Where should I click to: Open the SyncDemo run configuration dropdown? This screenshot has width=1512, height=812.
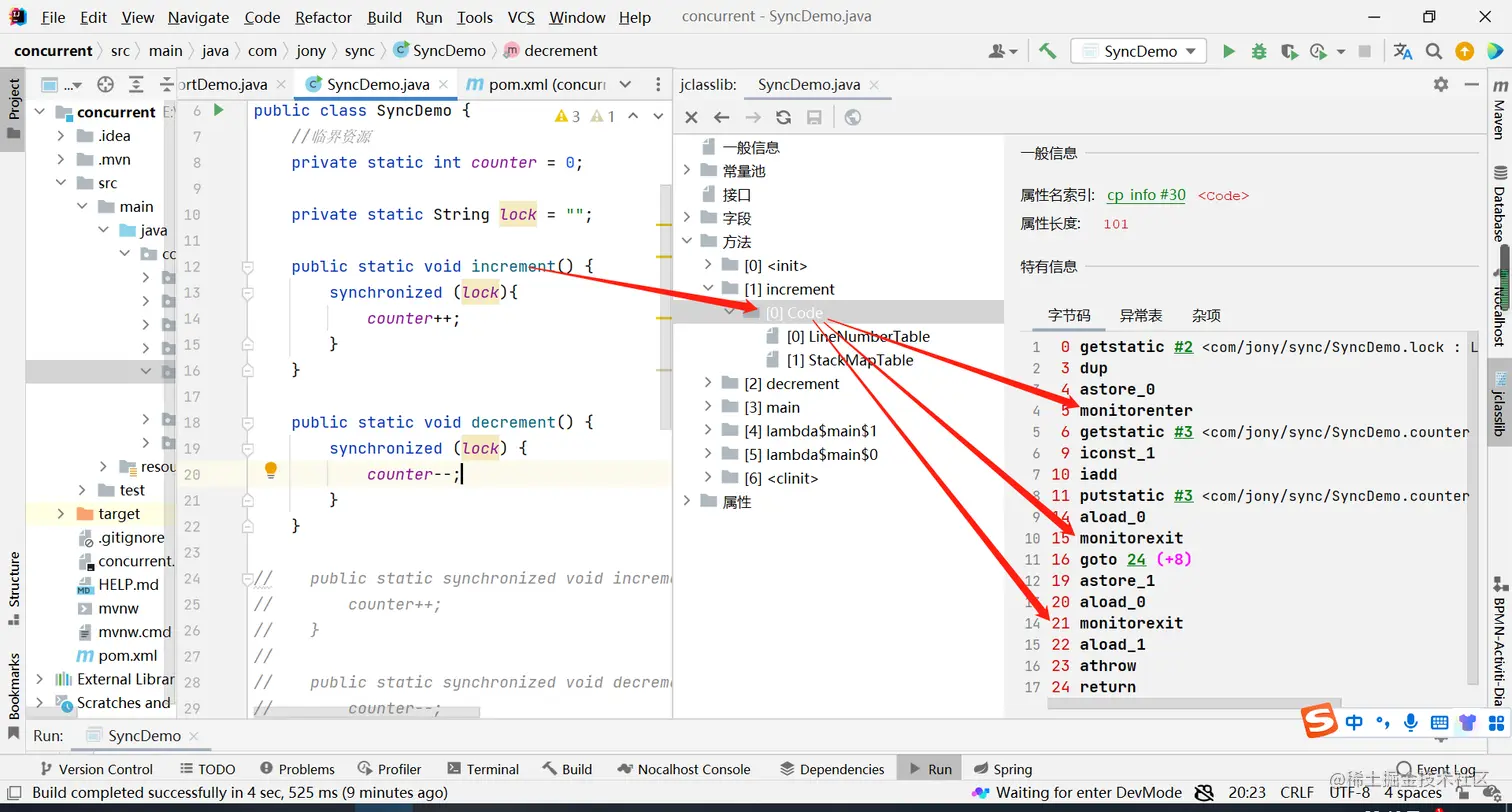(1138, 51)
